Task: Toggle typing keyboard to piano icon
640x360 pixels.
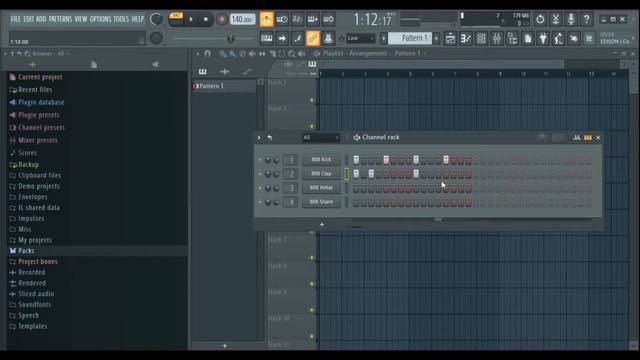Action: point(267,38)
